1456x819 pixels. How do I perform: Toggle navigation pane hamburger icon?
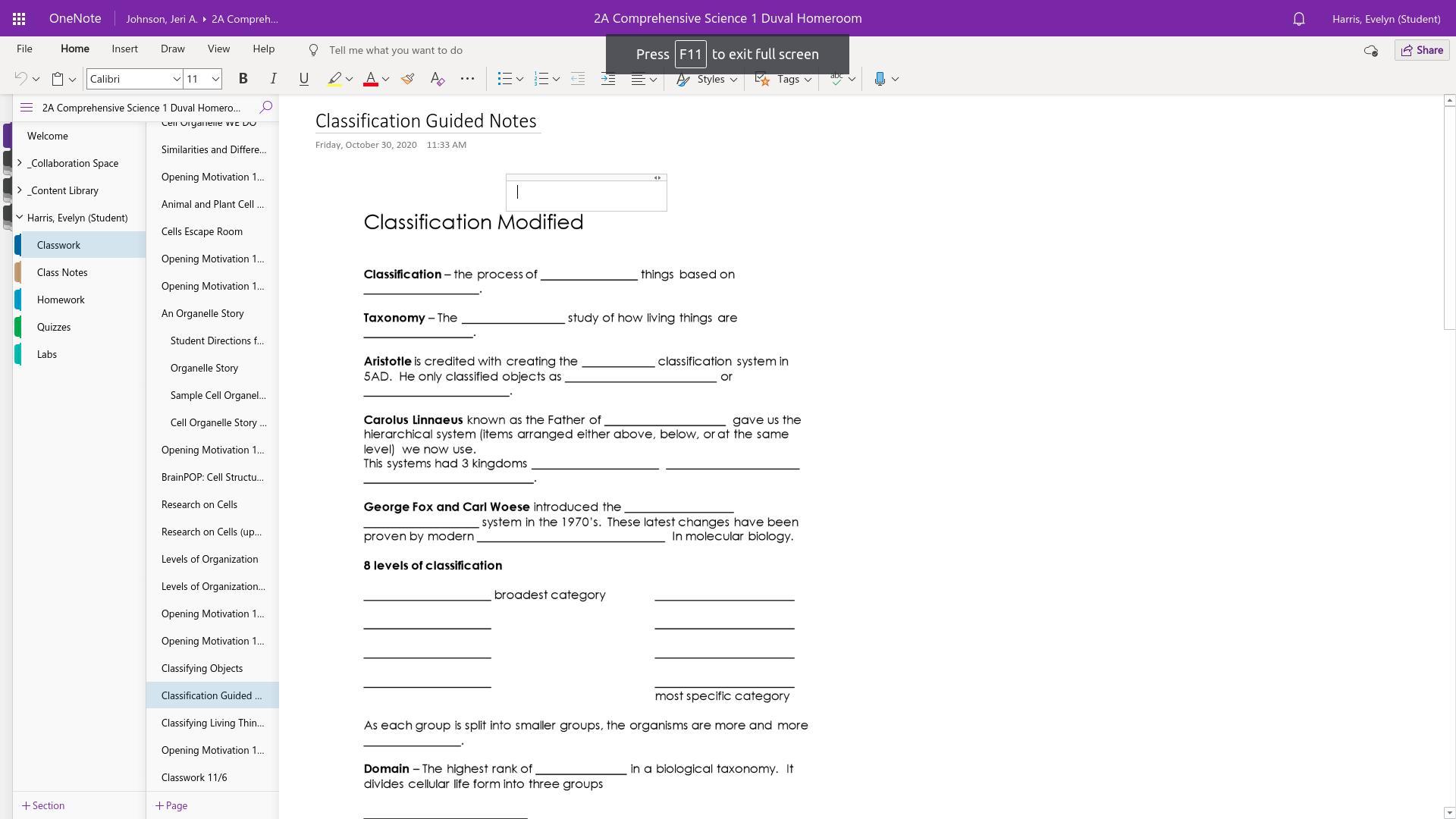[x=27, y=108]
